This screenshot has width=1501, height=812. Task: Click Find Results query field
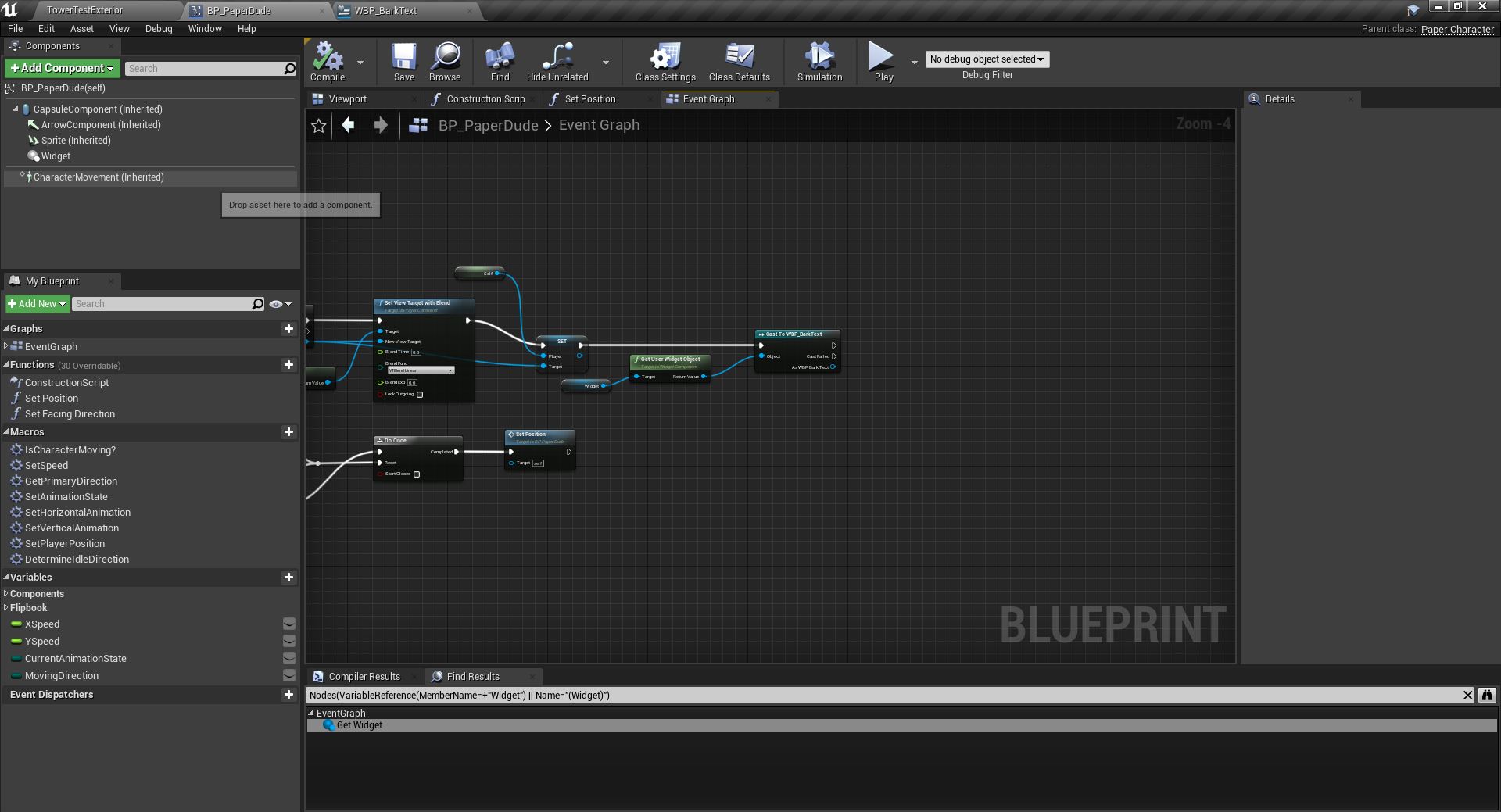pyautogui.click(x=883, y=696)
